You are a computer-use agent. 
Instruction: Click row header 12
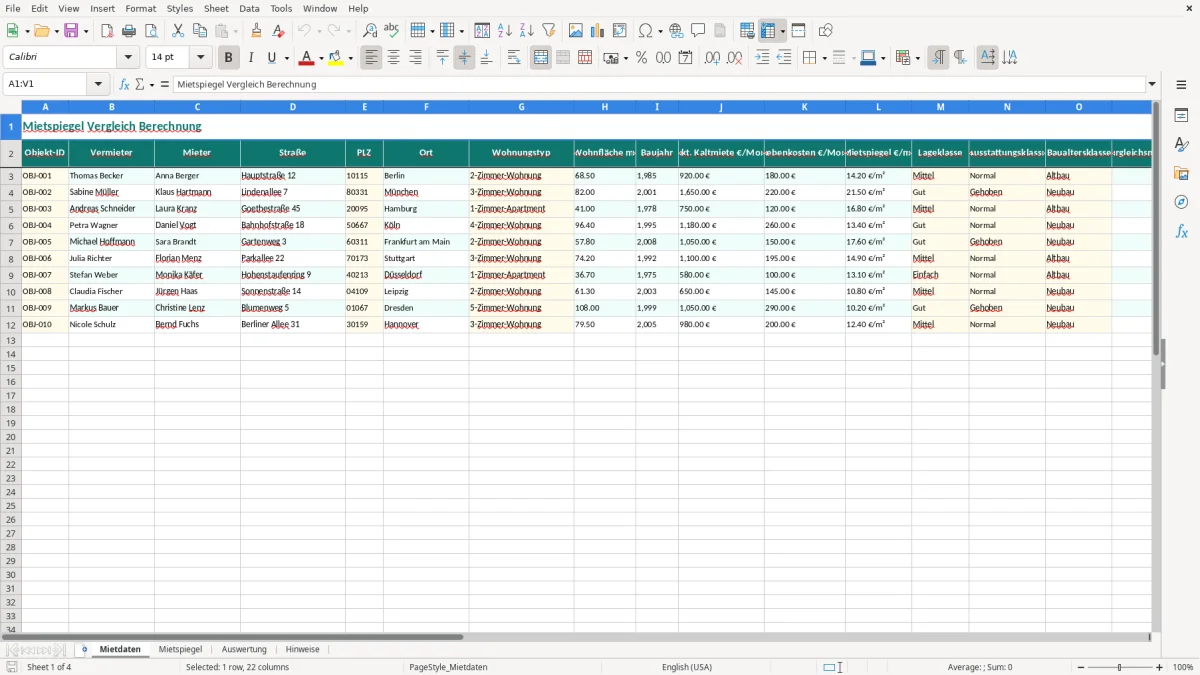point(11,324)
